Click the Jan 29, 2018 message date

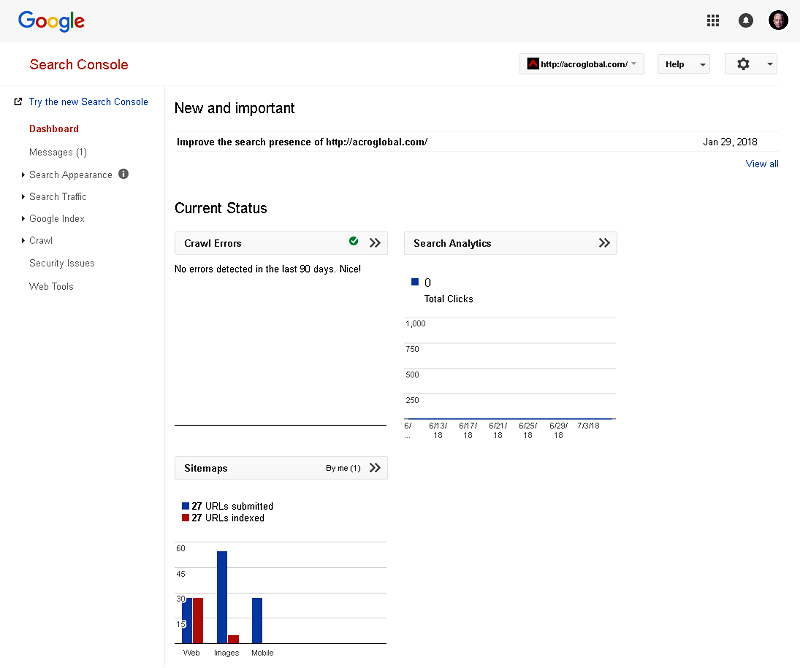click(x=730, y=142)
